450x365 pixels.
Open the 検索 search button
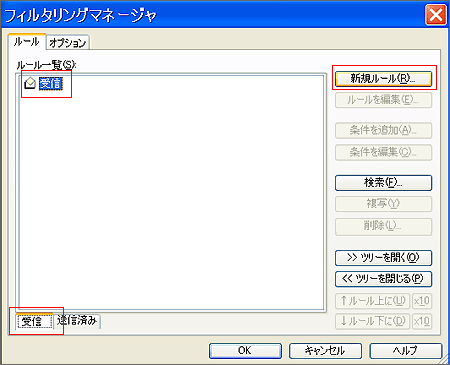383,183
